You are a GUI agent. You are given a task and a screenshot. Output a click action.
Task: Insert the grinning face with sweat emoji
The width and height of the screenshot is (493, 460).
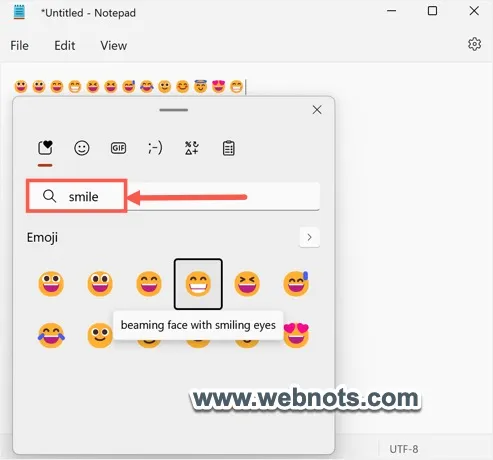pos(296,284)
